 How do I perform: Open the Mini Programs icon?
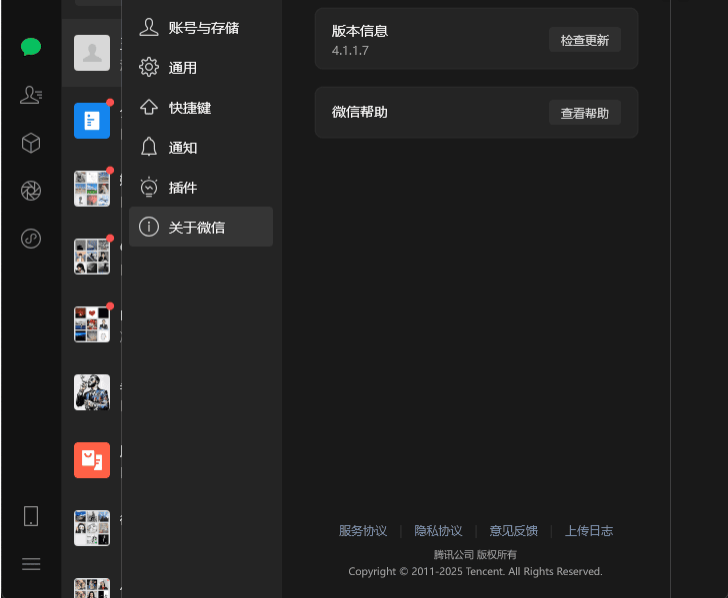(x=31, y=239)
